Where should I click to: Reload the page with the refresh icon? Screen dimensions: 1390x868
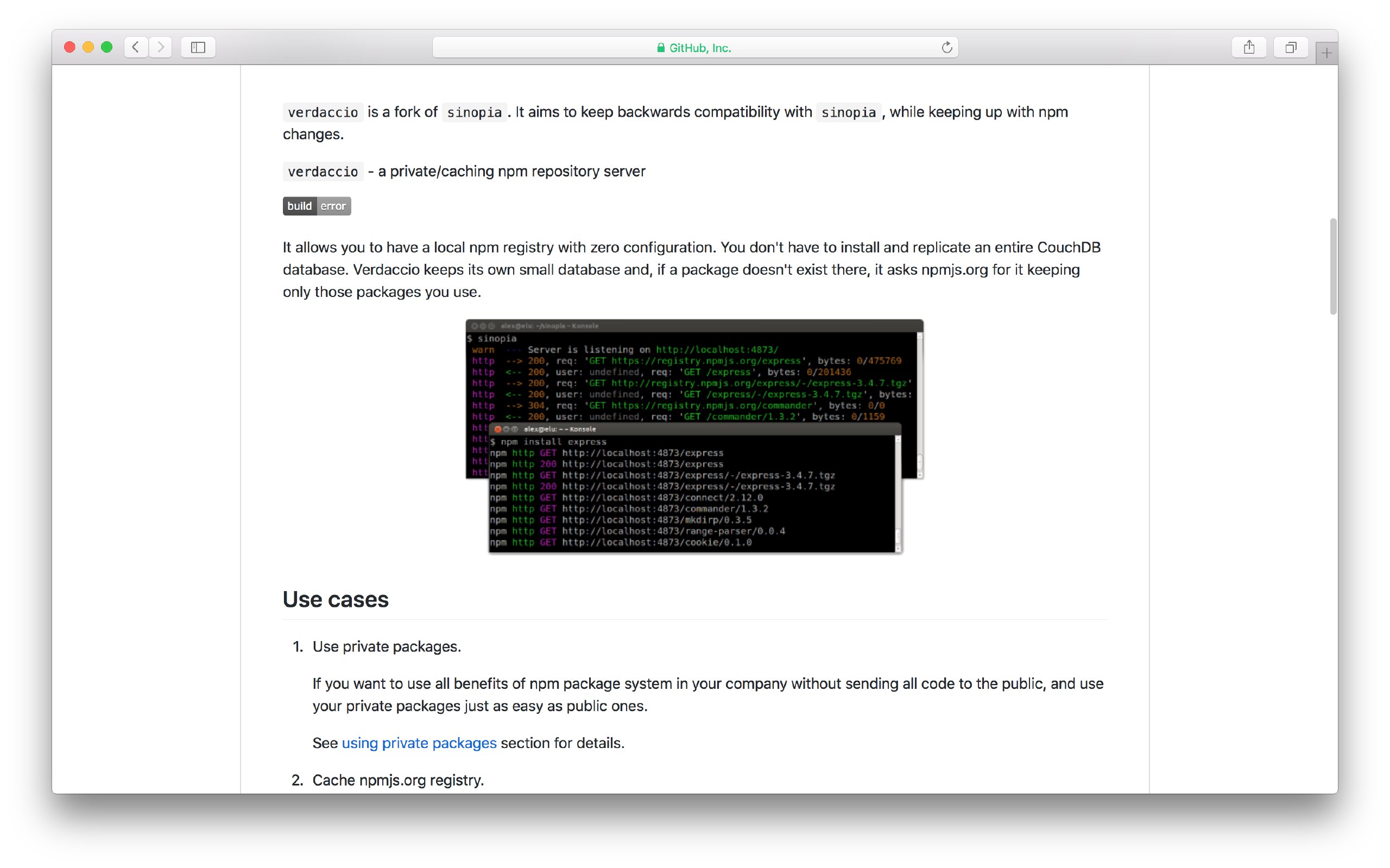[x=947, y=47]
